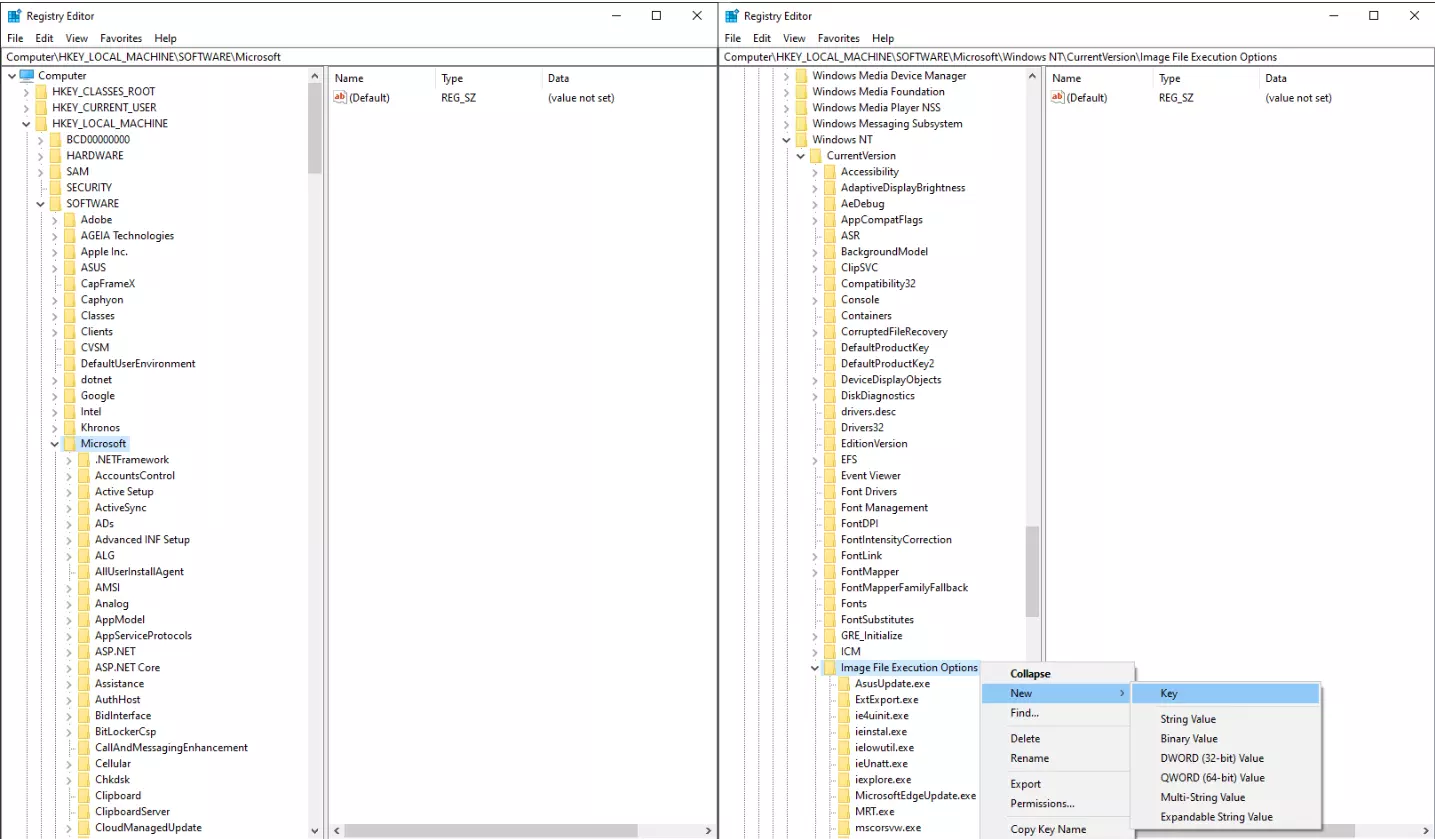The image size is (1435, 839).
Task: Click Collapse in the context menu
Action: point(1058,674)
